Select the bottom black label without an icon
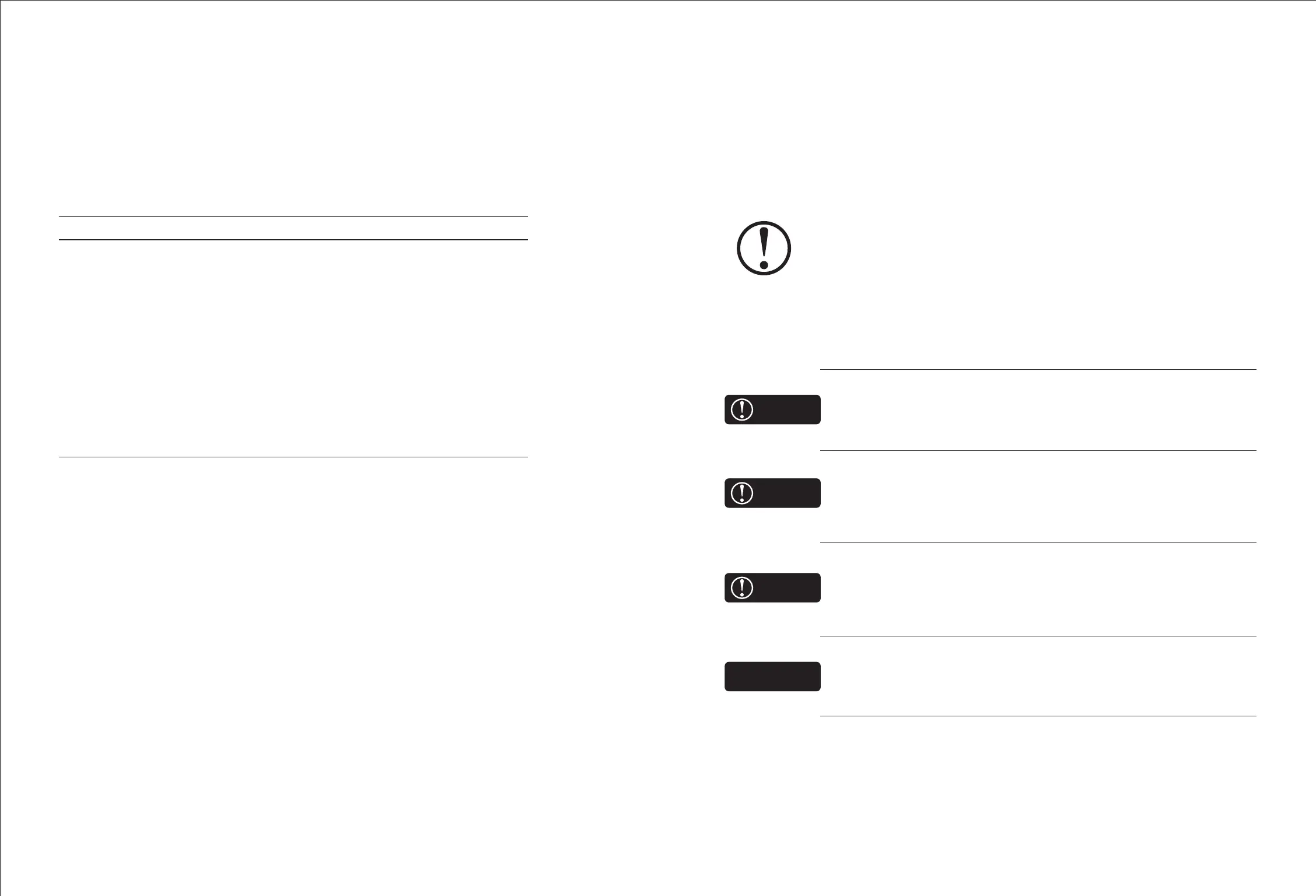 click(x=772, y=677)
